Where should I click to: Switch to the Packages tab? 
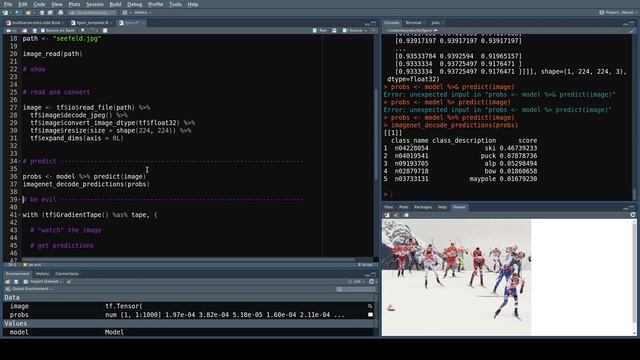pyautogui.click(x=423, y=207)
